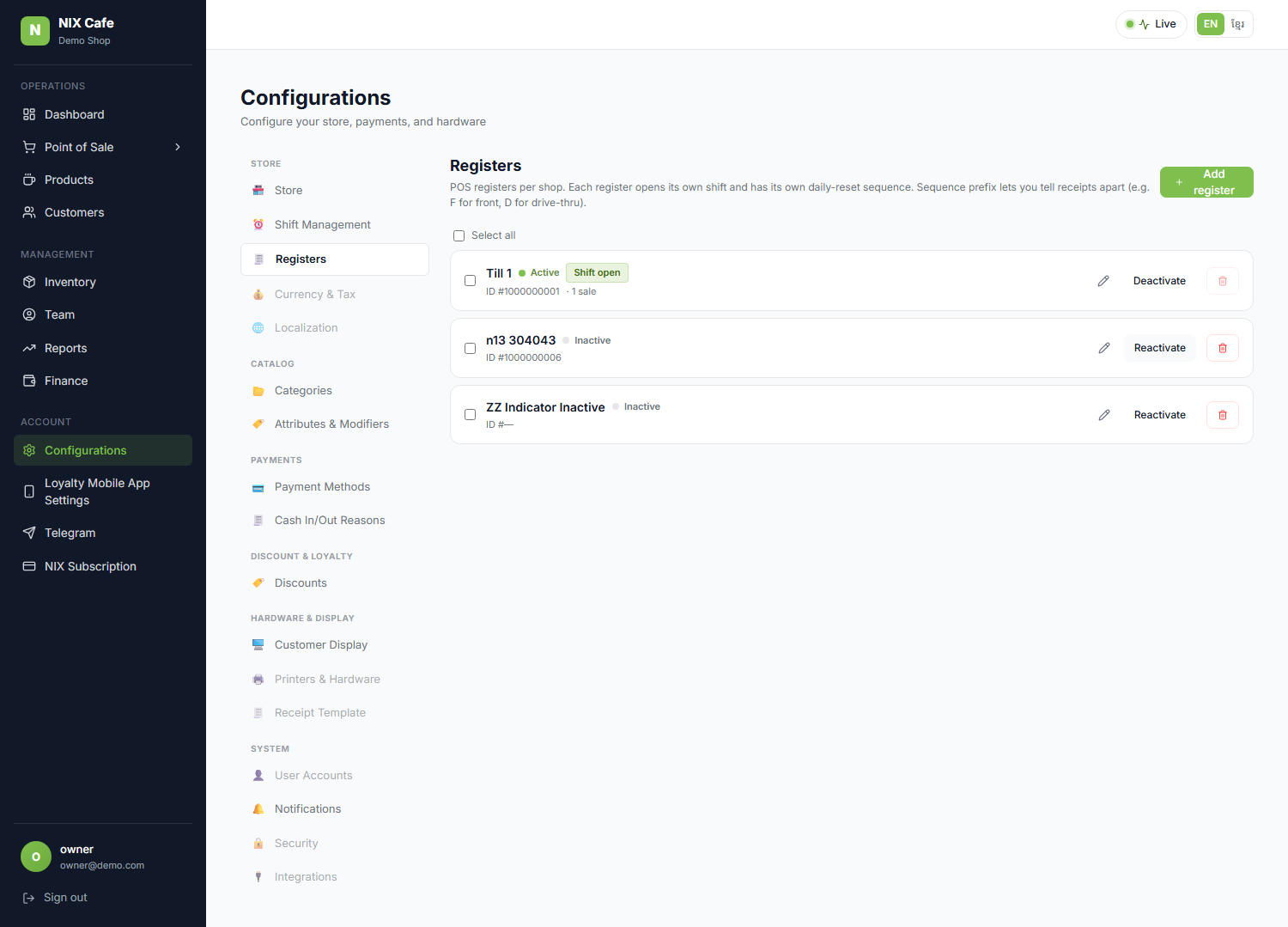The height and width of the screenshot is (927, 1288).
Task: Click the Products coffee cup icon
Action: pos(29,180)
